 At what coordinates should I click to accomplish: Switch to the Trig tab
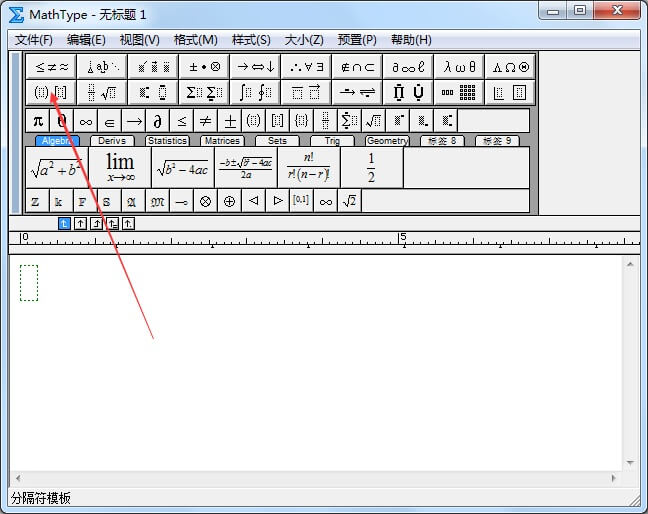[332, 141]
